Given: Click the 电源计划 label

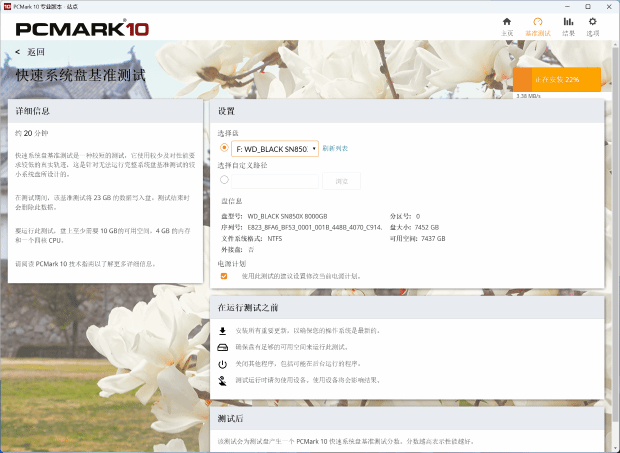Looking at the screenshot, I should pos(232,264).
